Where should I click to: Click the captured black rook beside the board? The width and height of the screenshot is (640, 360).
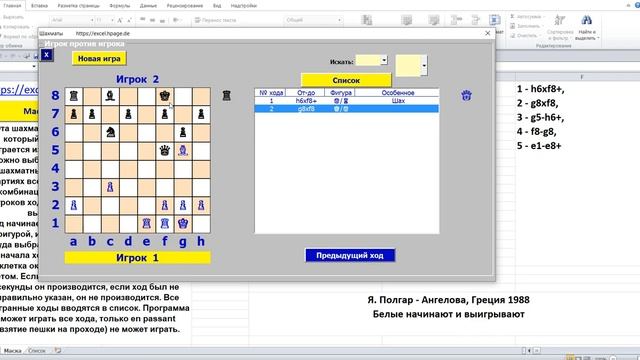[227, 96]
